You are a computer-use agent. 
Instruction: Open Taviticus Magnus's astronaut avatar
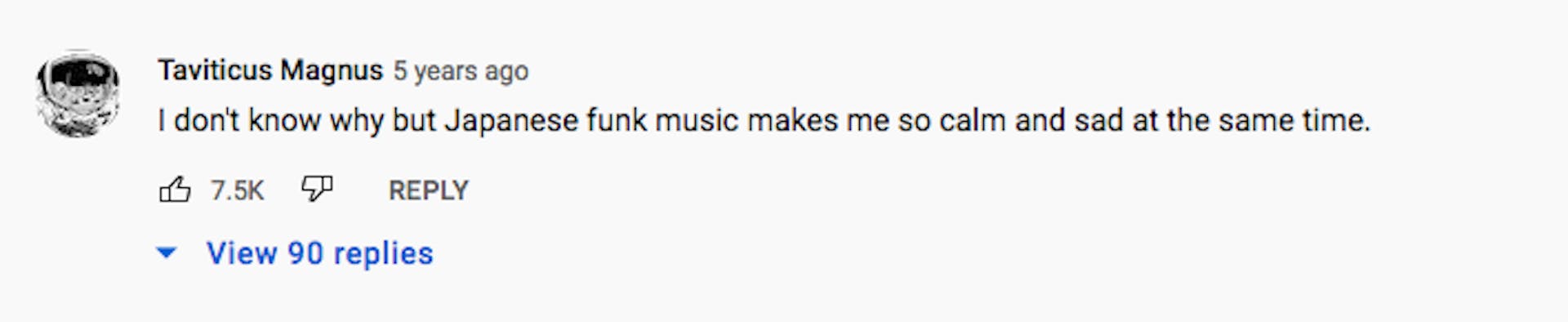pos(78,94)
